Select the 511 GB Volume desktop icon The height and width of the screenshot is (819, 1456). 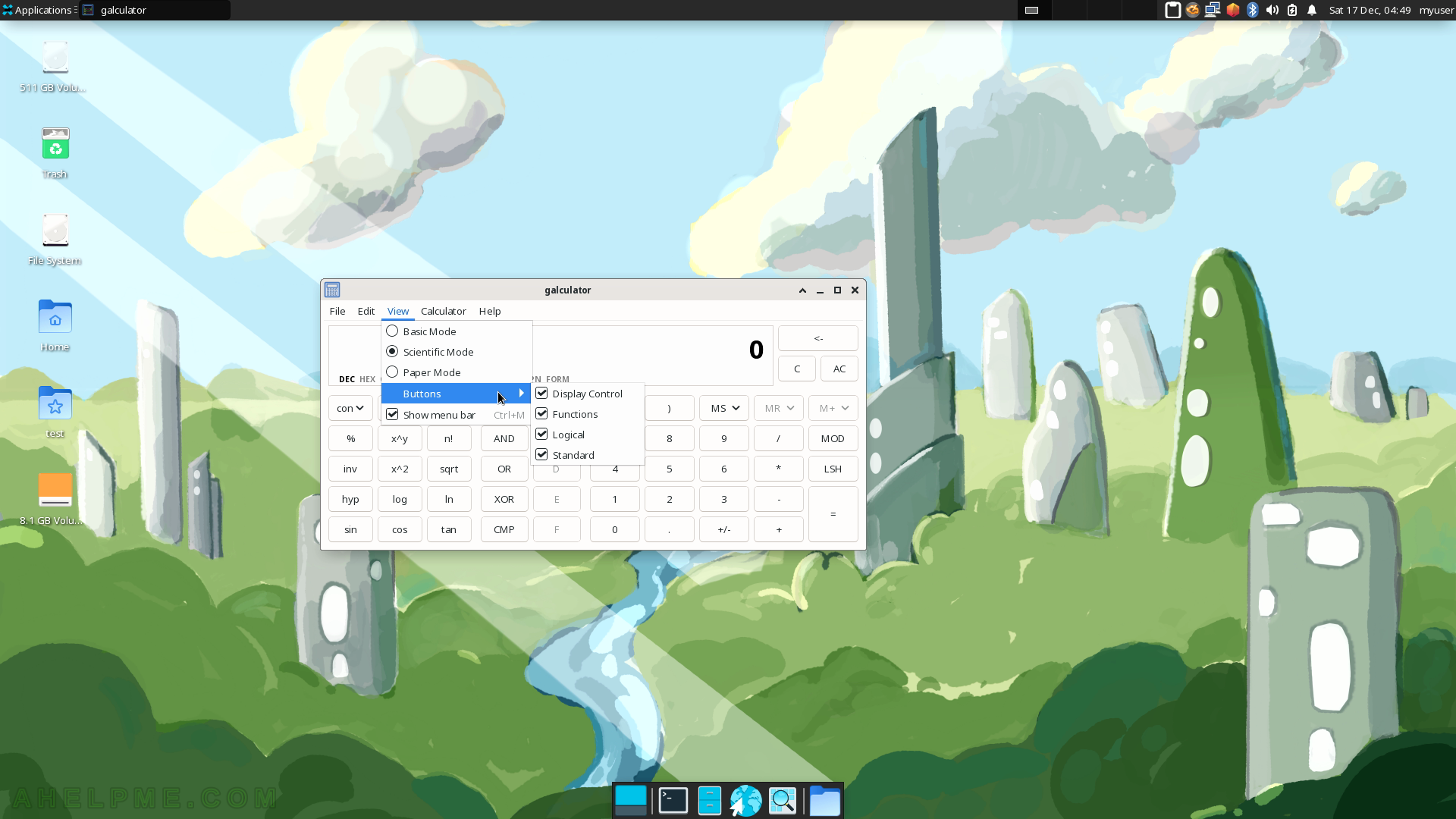point(53,67)
